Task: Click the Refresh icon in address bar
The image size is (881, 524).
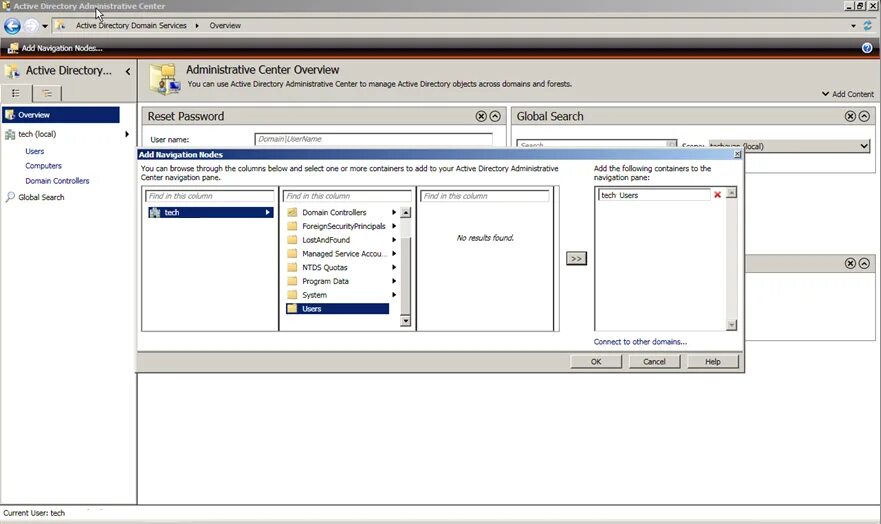Action: tap(868, 26)
